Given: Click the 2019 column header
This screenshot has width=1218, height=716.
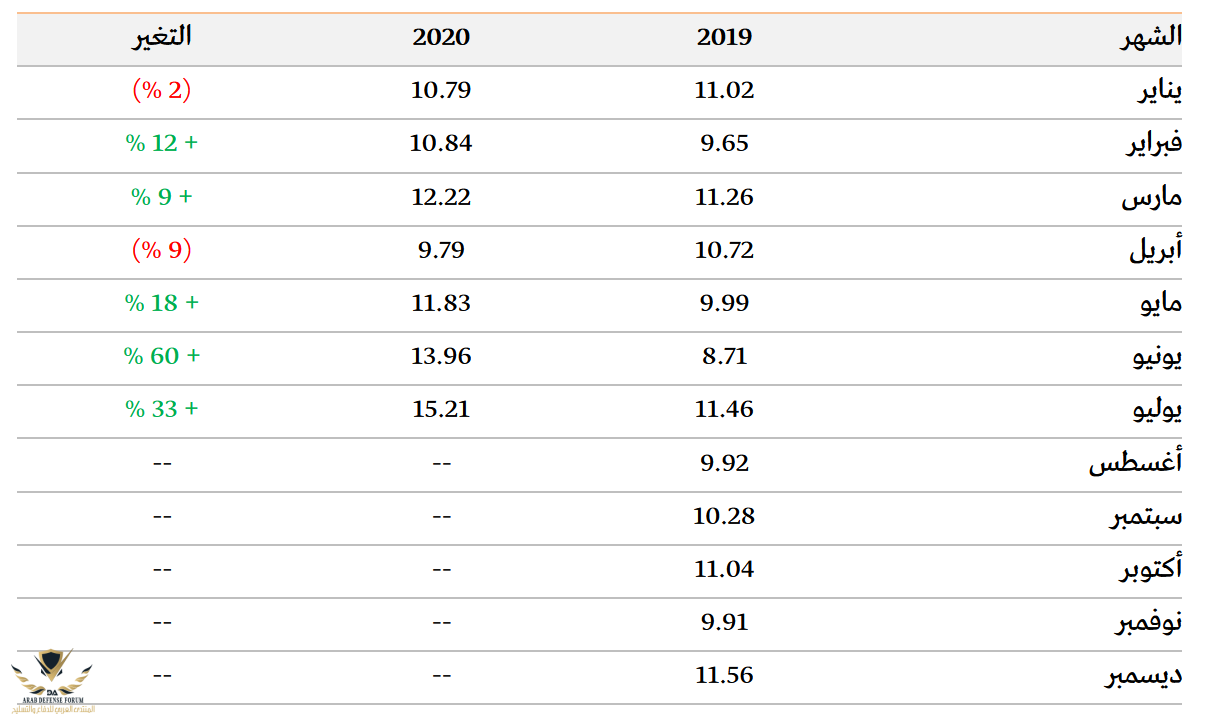Looking at the screenshot, I should [724, 38].
